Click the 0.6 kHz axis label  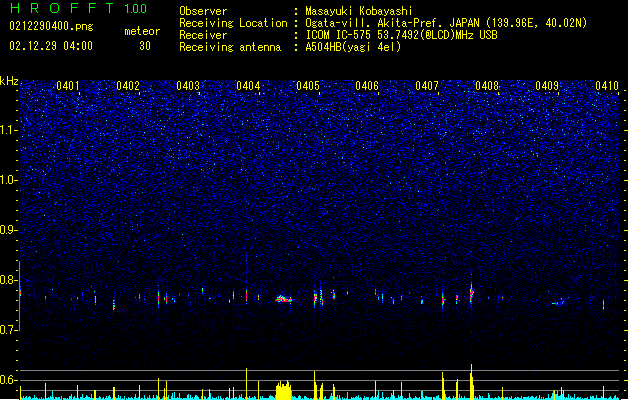click(x=9, y=380)
